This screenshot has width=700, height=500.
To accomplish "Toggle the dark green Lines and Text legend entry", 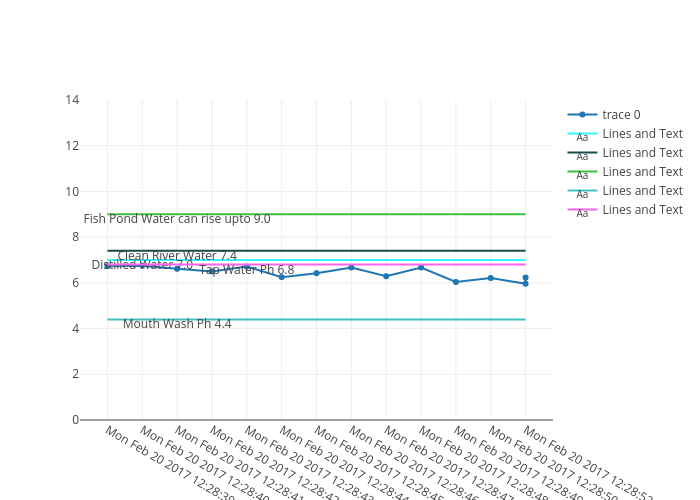I will tap(642, 153).
